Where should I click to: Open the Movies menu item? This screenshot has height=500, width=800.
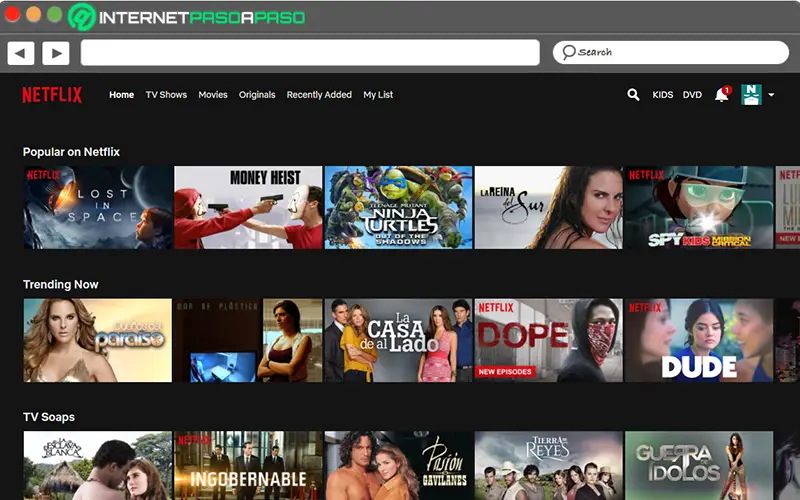213,95
